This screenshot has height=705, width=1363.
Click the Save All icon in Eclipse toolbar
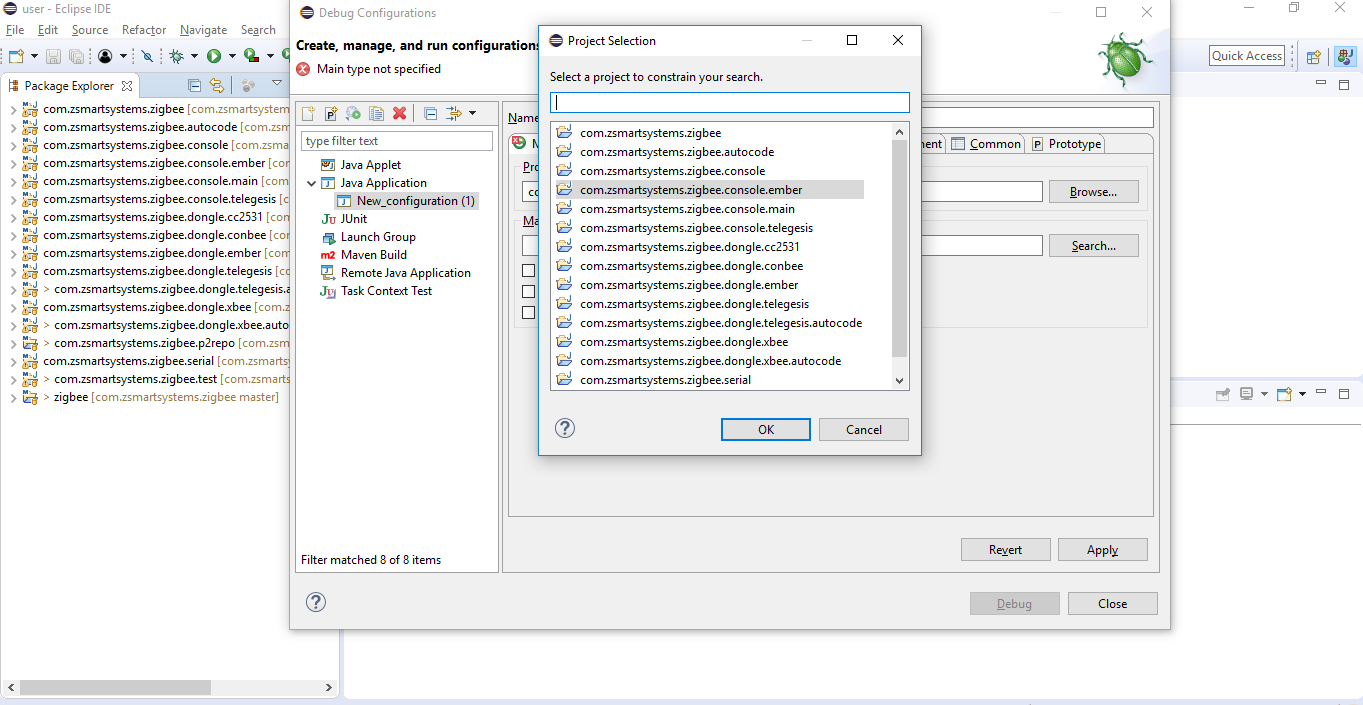[x=76, y=56]
